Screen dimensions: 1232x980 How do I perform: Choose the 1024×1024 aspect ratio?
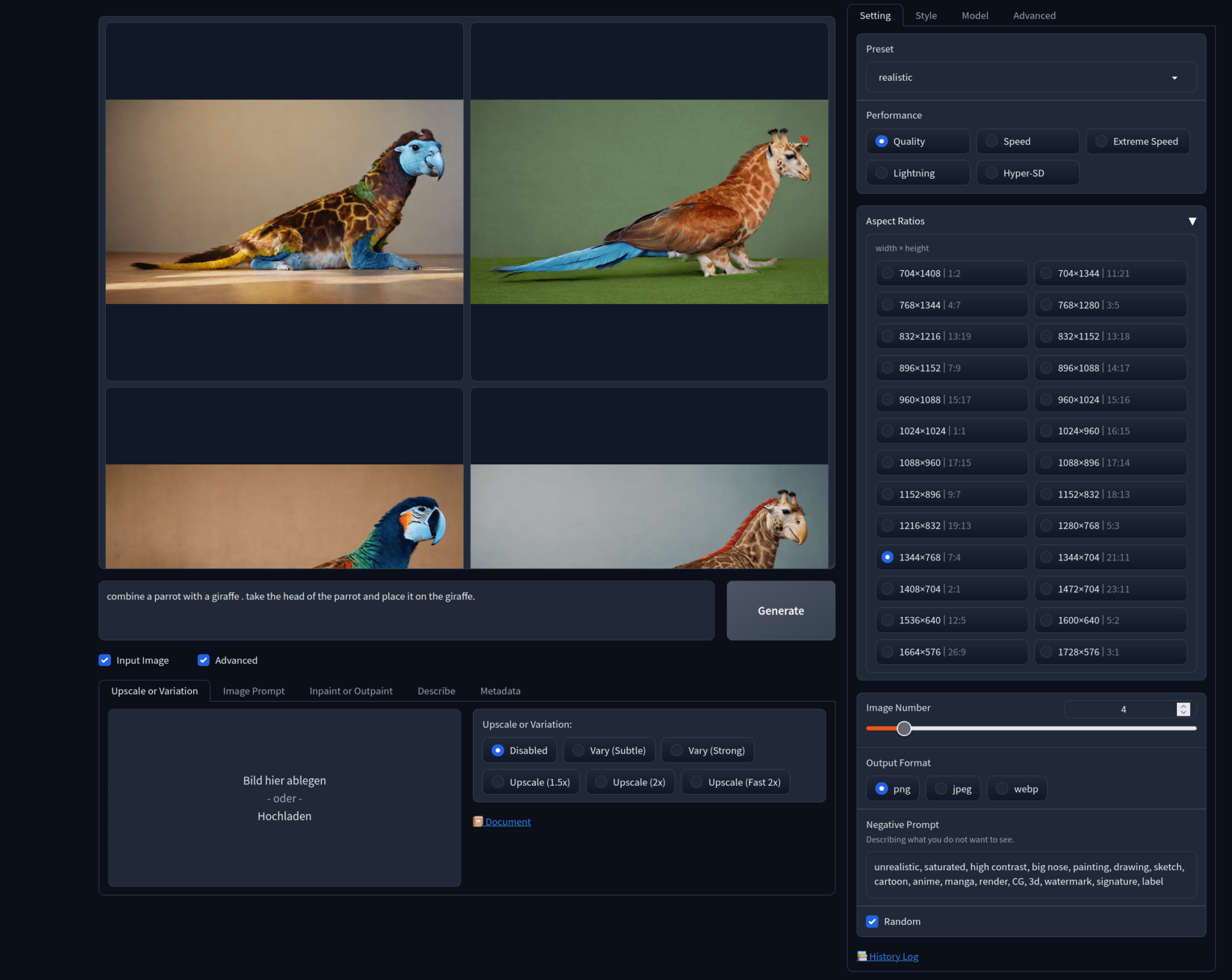[952, 431]
